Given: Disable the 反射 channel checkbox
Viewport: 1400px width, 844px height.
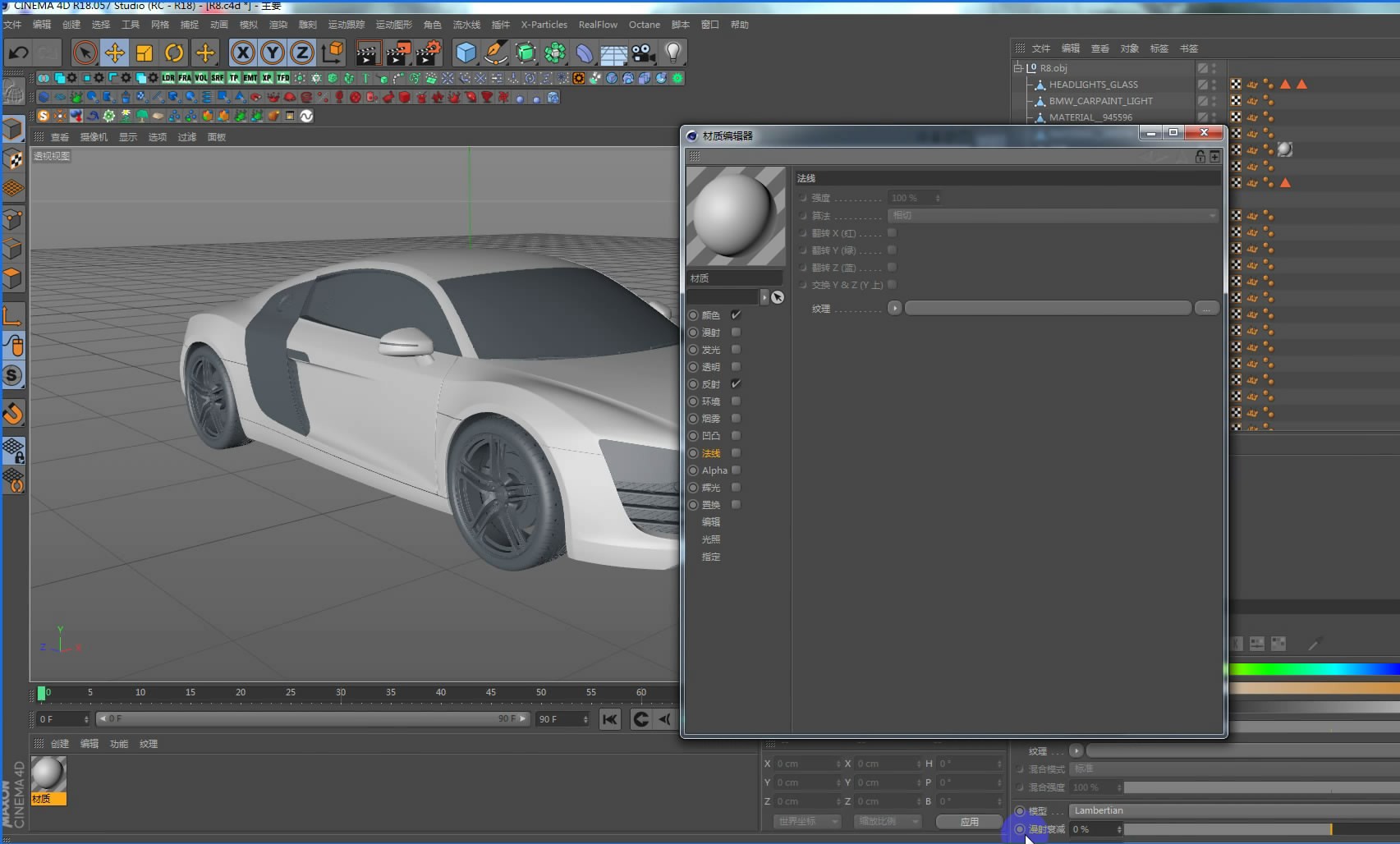Looking at the screenshot, I should (736, 384).
